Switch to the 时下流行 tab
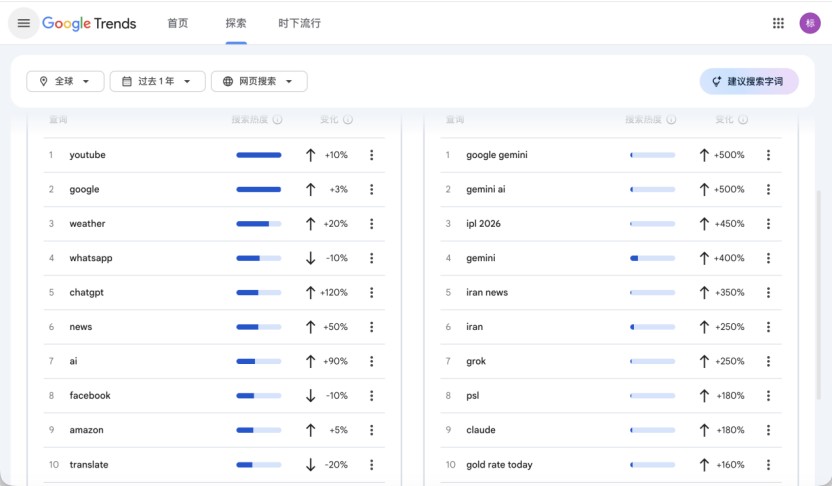This screenshot has height=486, width=832. [299, 23]
